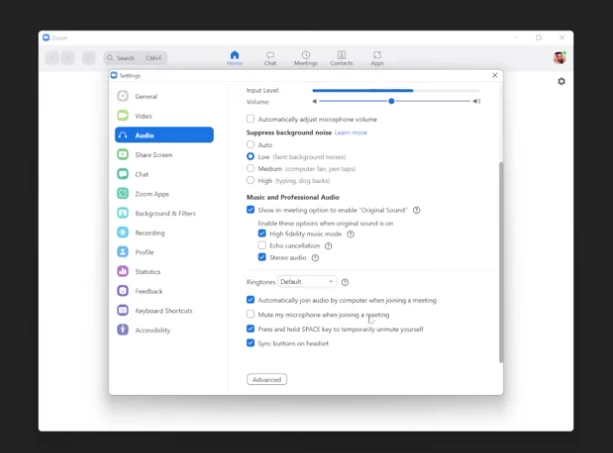Click the user profile avatar

point(560,58)
